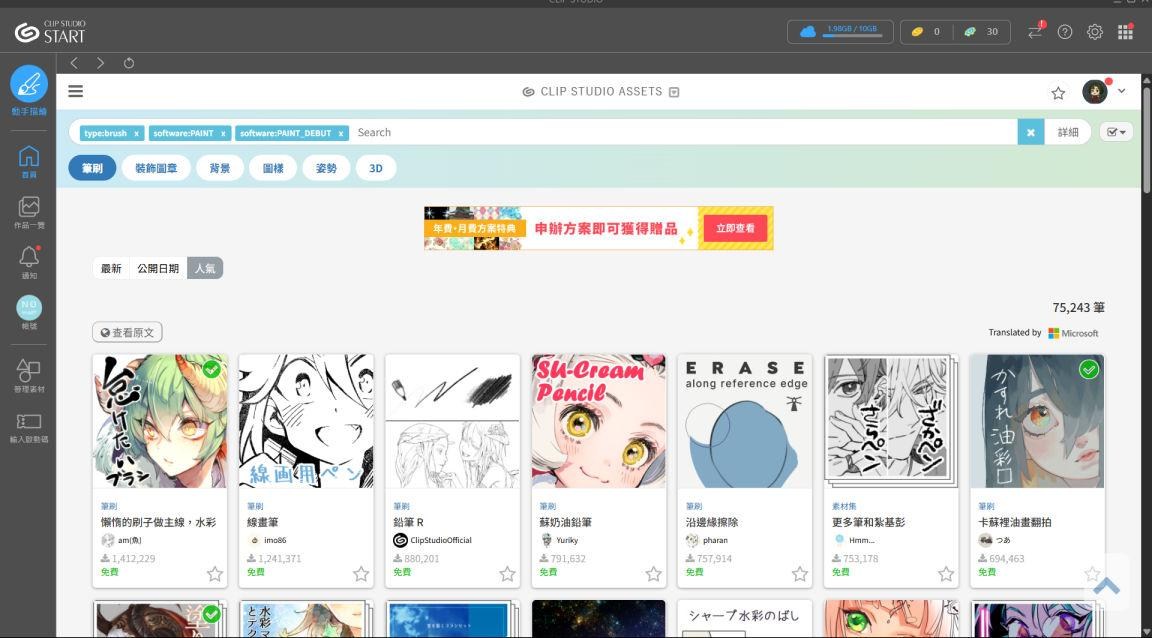Image resolution: width=1152 pixels, height=638 pixels.
Task: Clear the search with the blue X button
Action: (x=1031, y=132)
